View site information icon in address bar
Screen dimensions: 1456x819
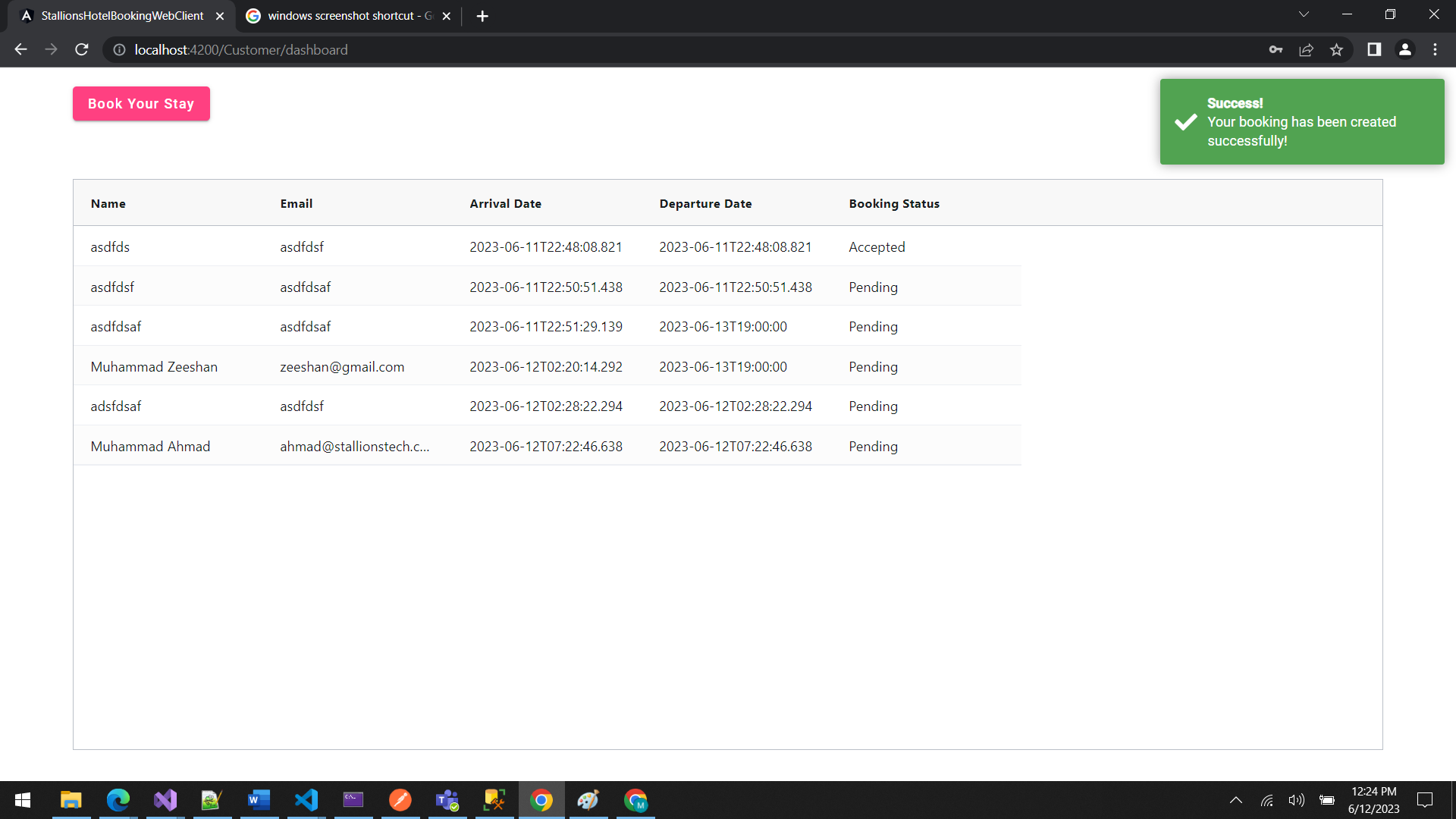pos(119,49)
